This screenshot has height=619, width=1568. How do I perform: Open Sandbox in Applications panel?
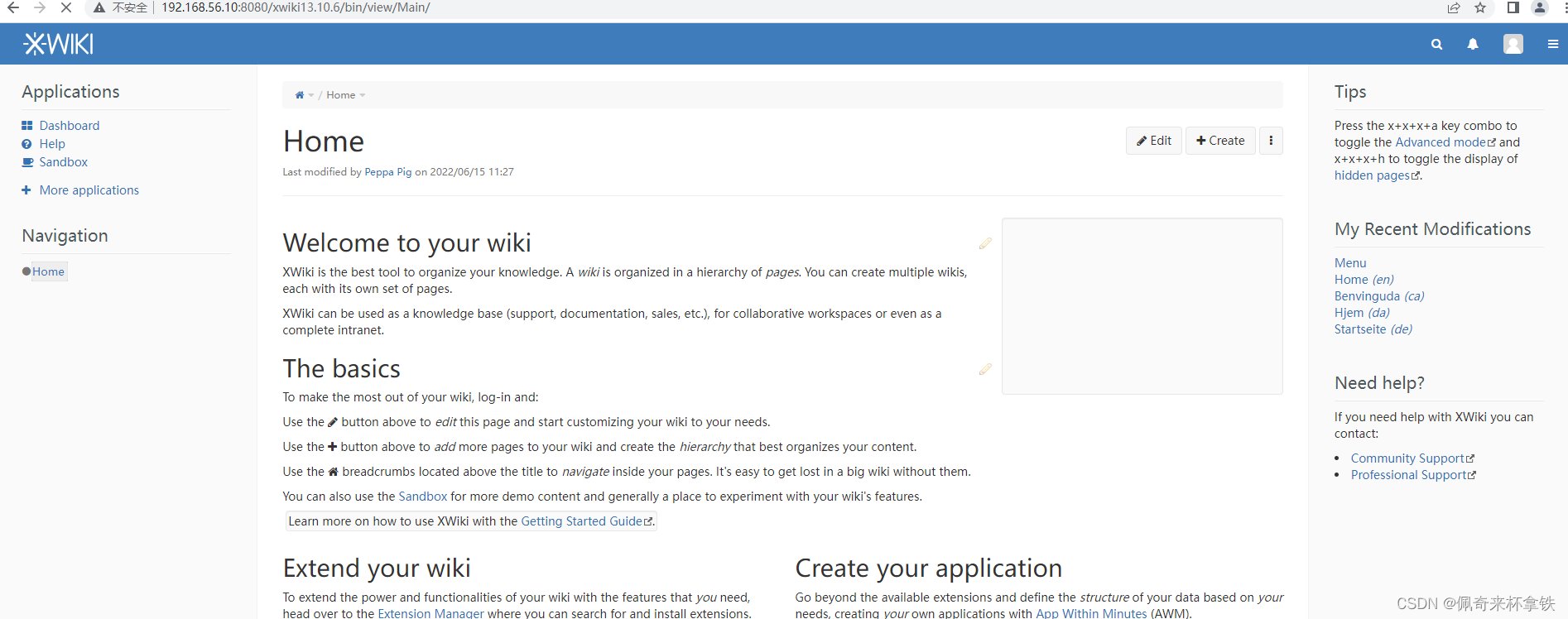(64, 162)
